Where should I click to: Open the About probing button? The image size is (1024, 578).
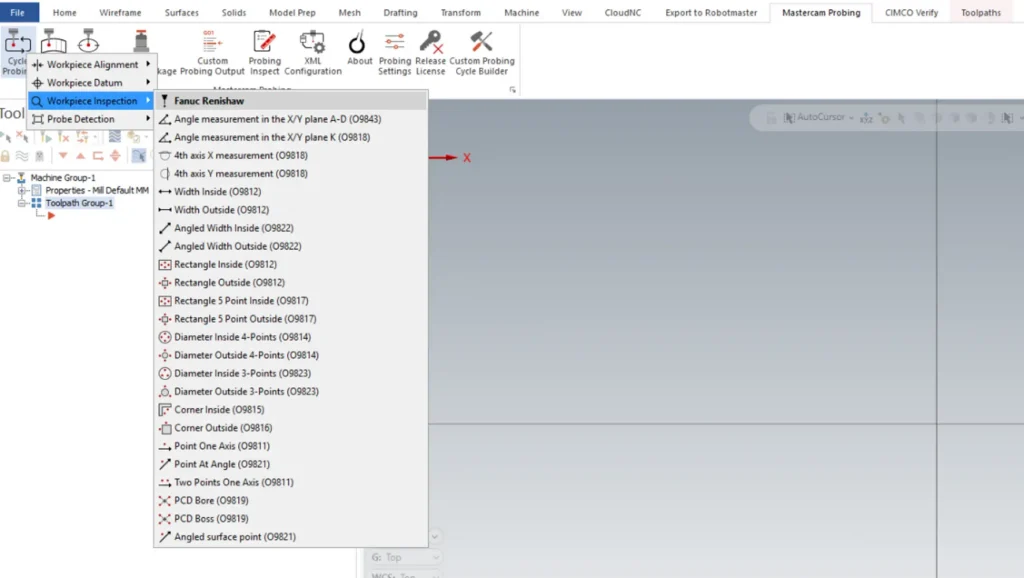(359, 49)
